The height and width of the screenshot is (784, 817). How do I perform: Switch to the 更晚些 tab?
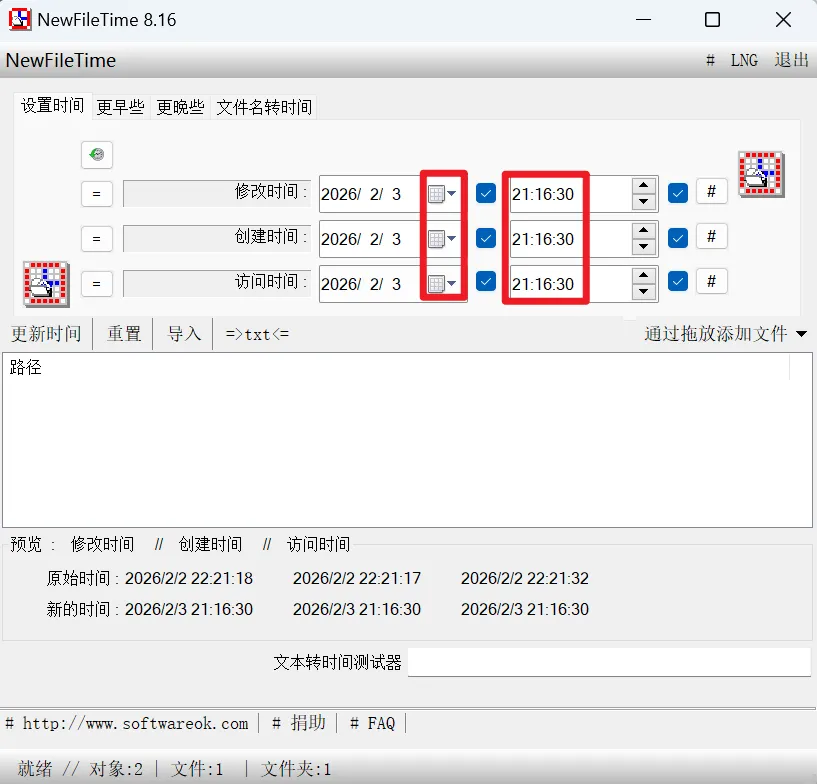pos(180,107)
